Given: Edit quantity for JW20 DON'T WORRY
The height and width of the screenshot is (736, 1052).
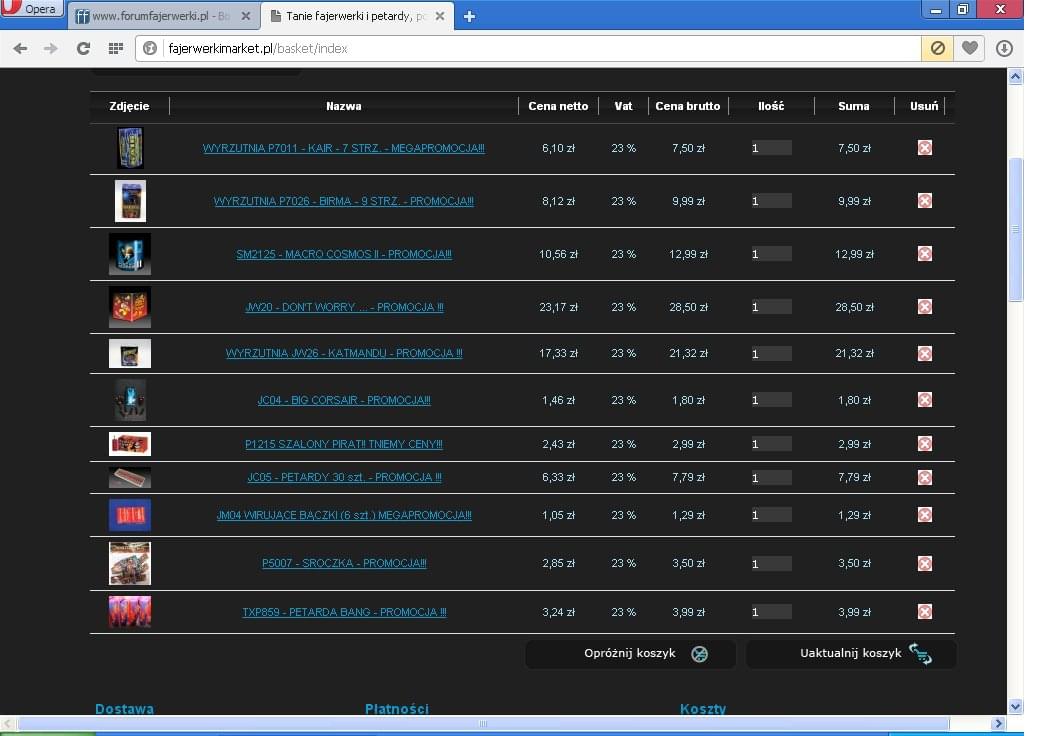Looking at the screenshot, I should coord(771,307).
